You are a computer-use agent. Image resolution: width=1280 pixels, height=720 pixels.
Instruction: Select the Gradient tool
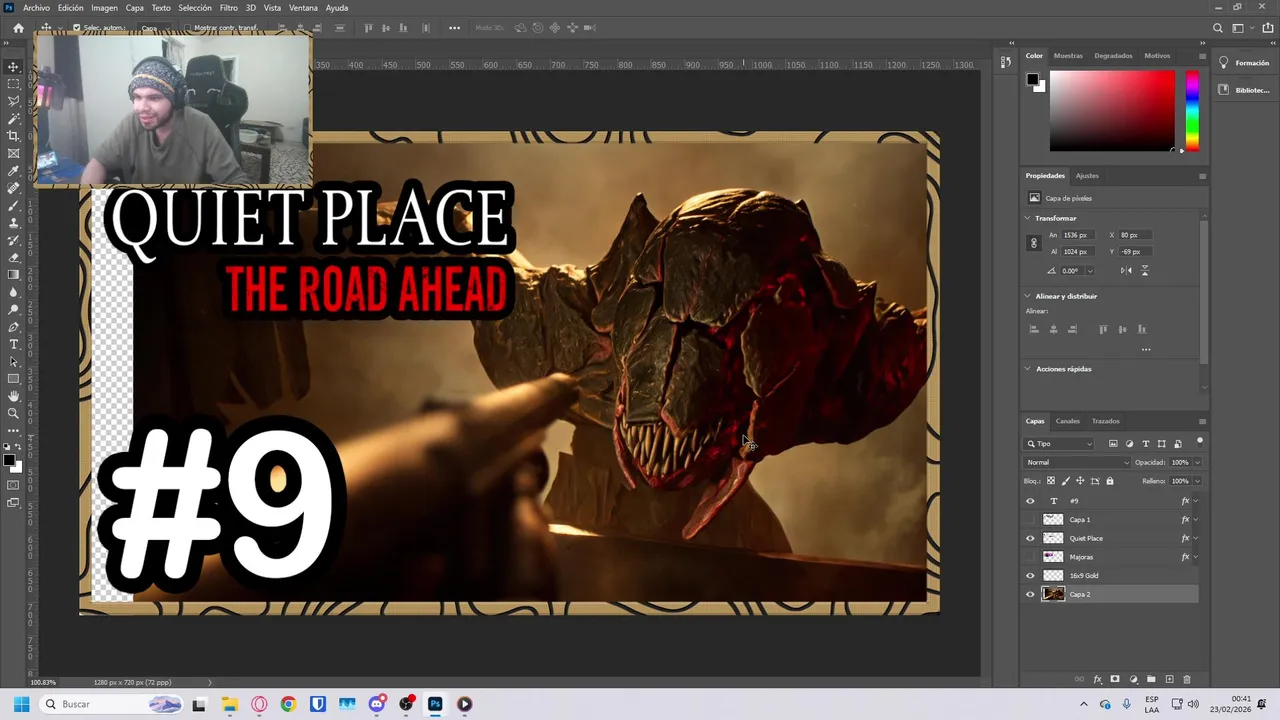[x=13, y=274]
